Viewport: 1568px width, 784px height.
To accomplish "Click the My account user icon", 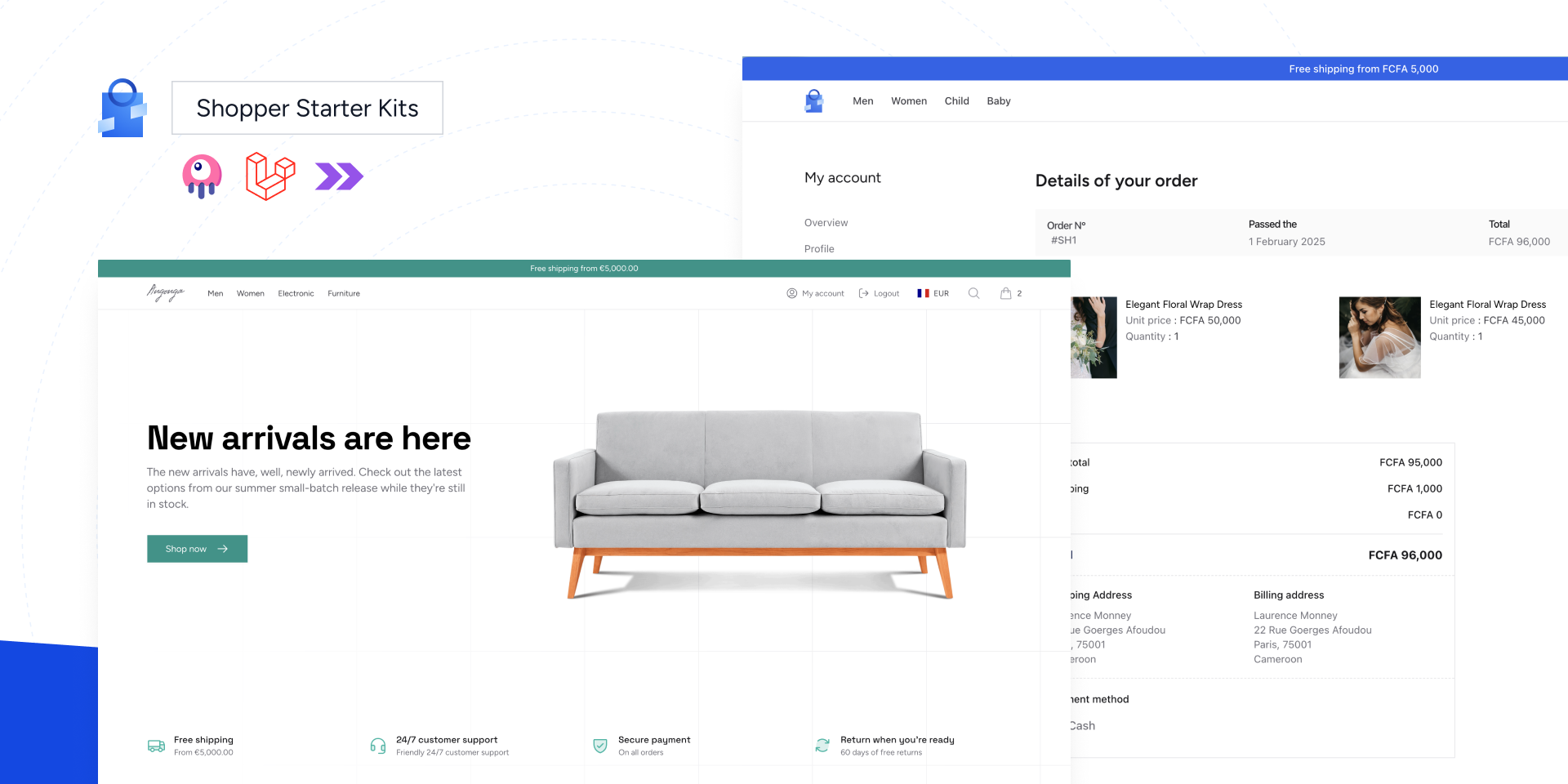I will tap(791, 293).
